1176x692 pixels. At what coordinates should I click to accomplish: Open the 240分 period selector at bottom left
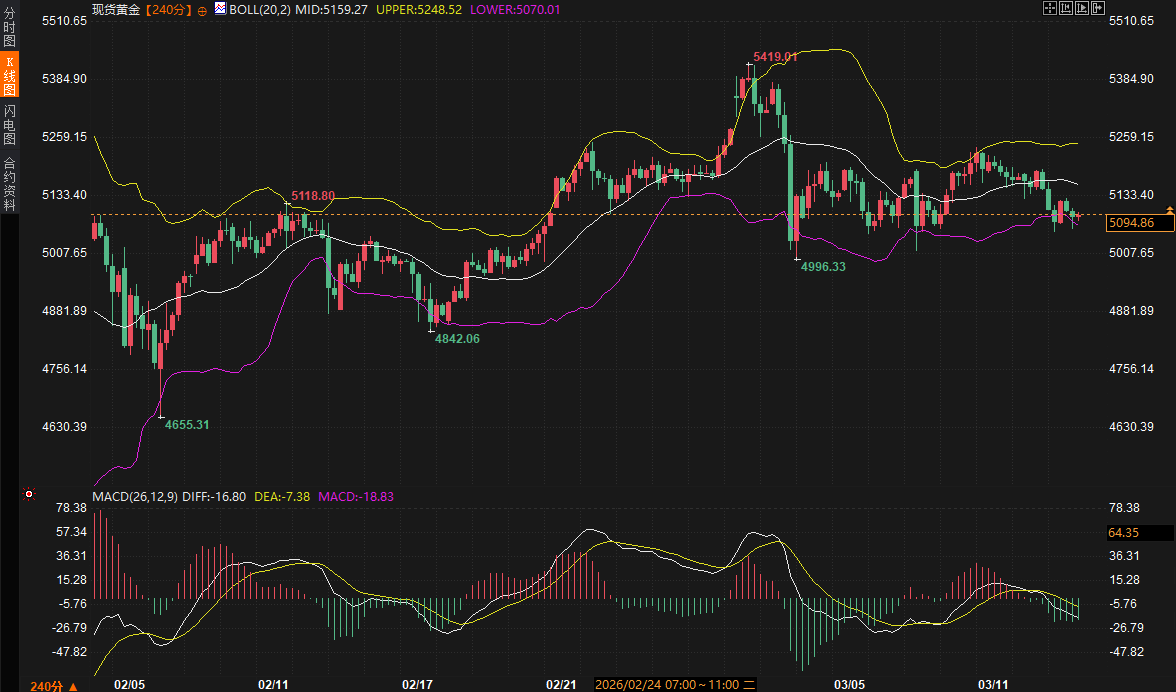pos(47,685)
